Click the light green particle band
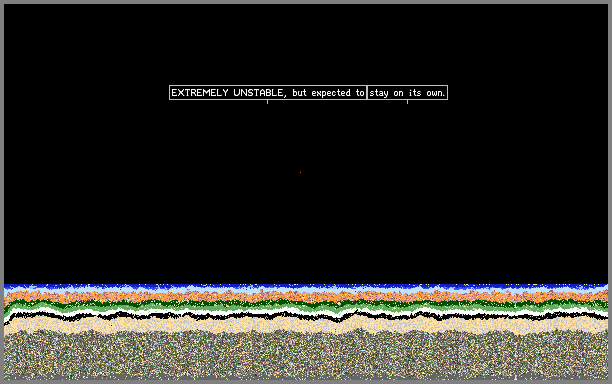The image size is (612, 384). click(306, 308)
